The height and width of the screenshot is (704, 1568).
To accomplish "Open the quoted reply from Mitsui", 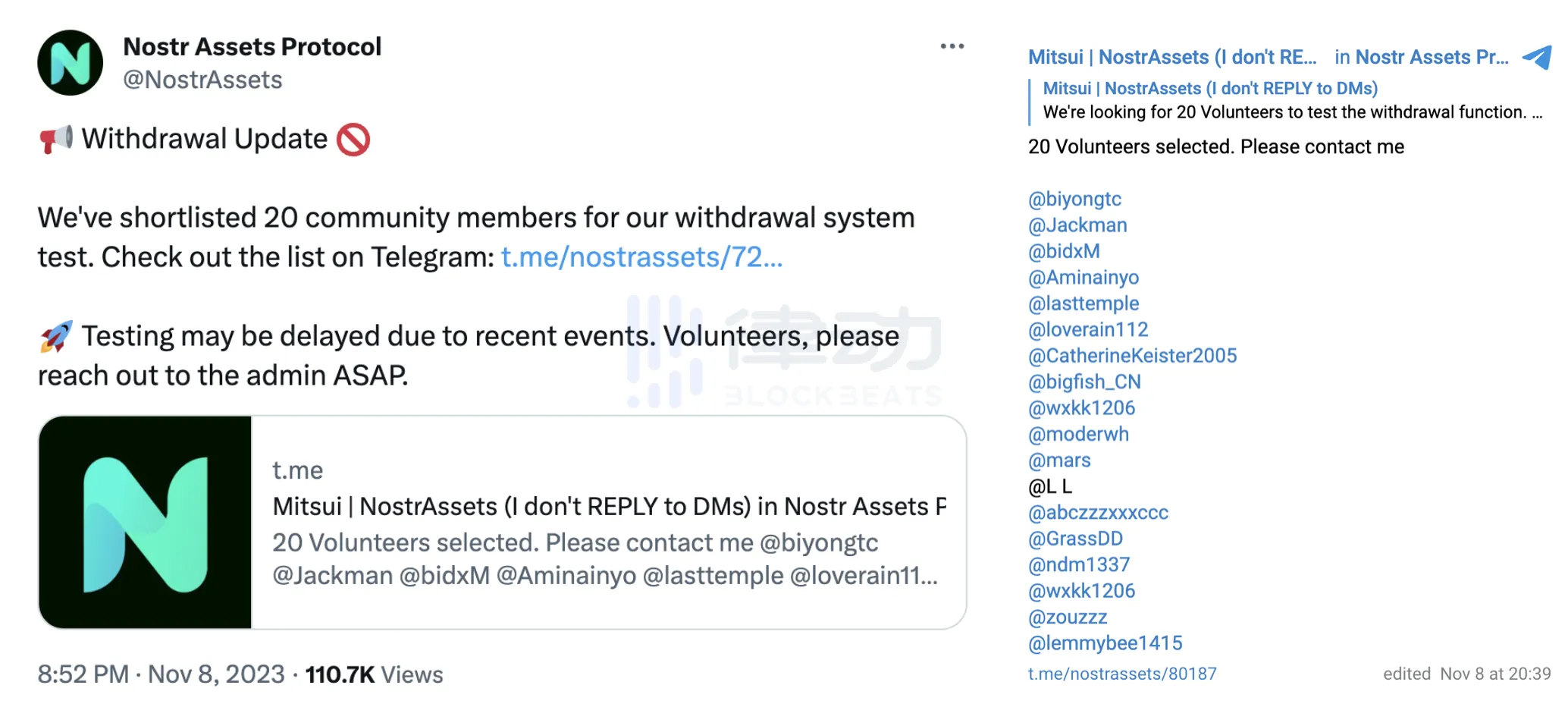I will click(x=1289, y=101).
